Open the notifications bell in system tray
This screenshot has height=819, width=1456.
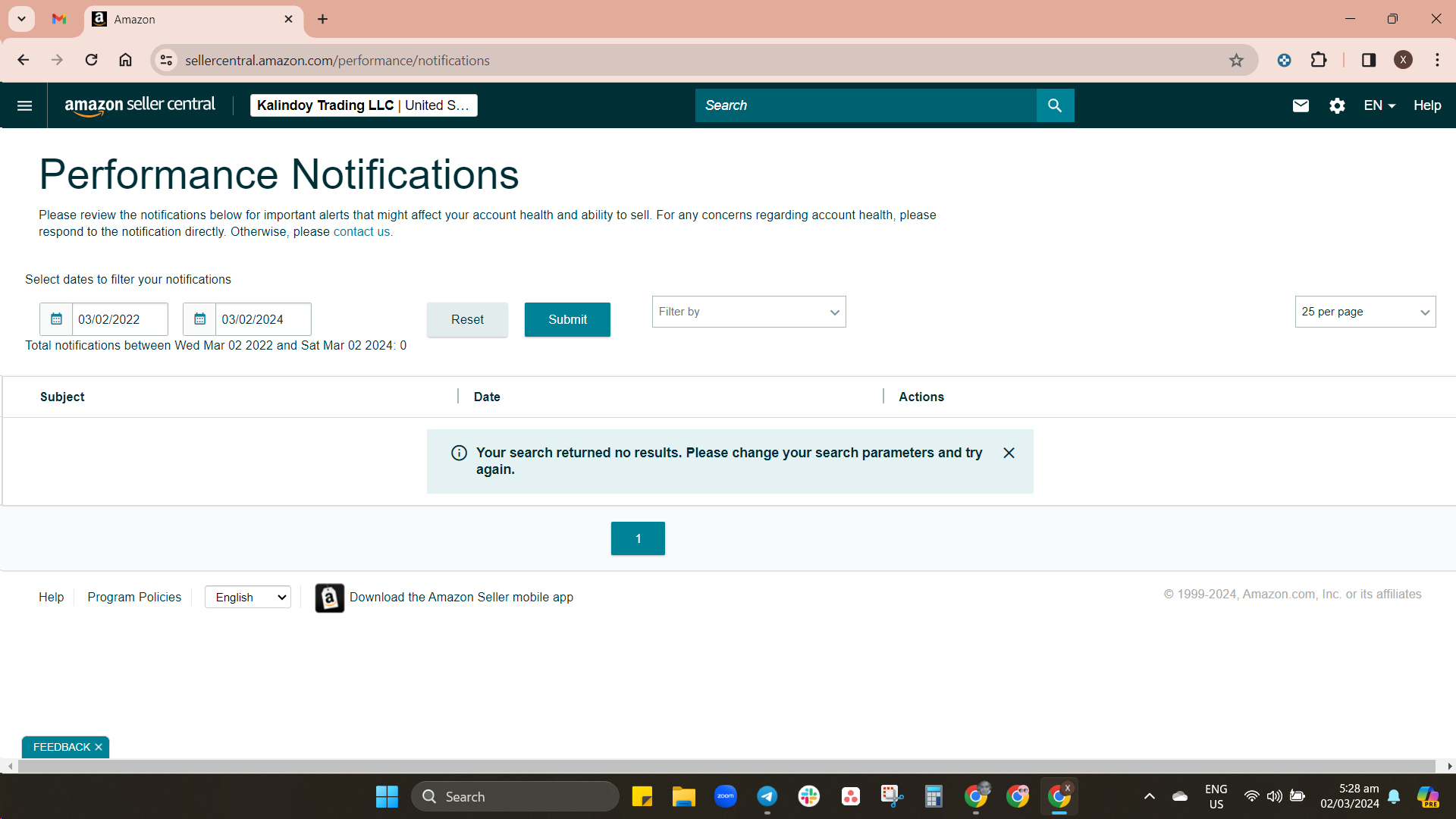tap(1394, 796)
